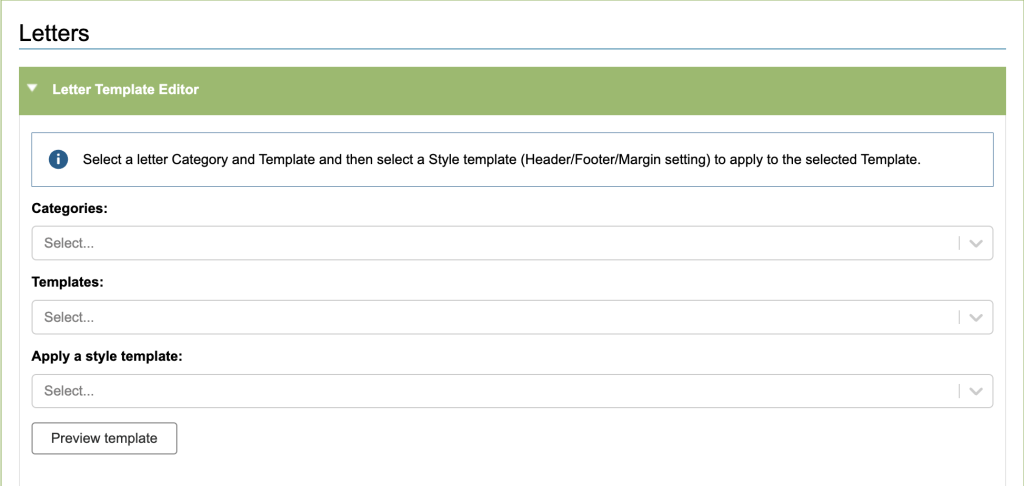Click the Preview template button
The height and width of the screenshot is (486, 1024).
click(x=104, y=438)
